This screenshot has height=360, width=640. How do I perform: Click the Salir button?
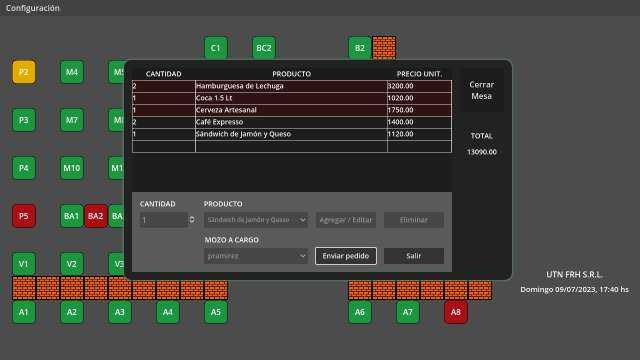(413, 256)
